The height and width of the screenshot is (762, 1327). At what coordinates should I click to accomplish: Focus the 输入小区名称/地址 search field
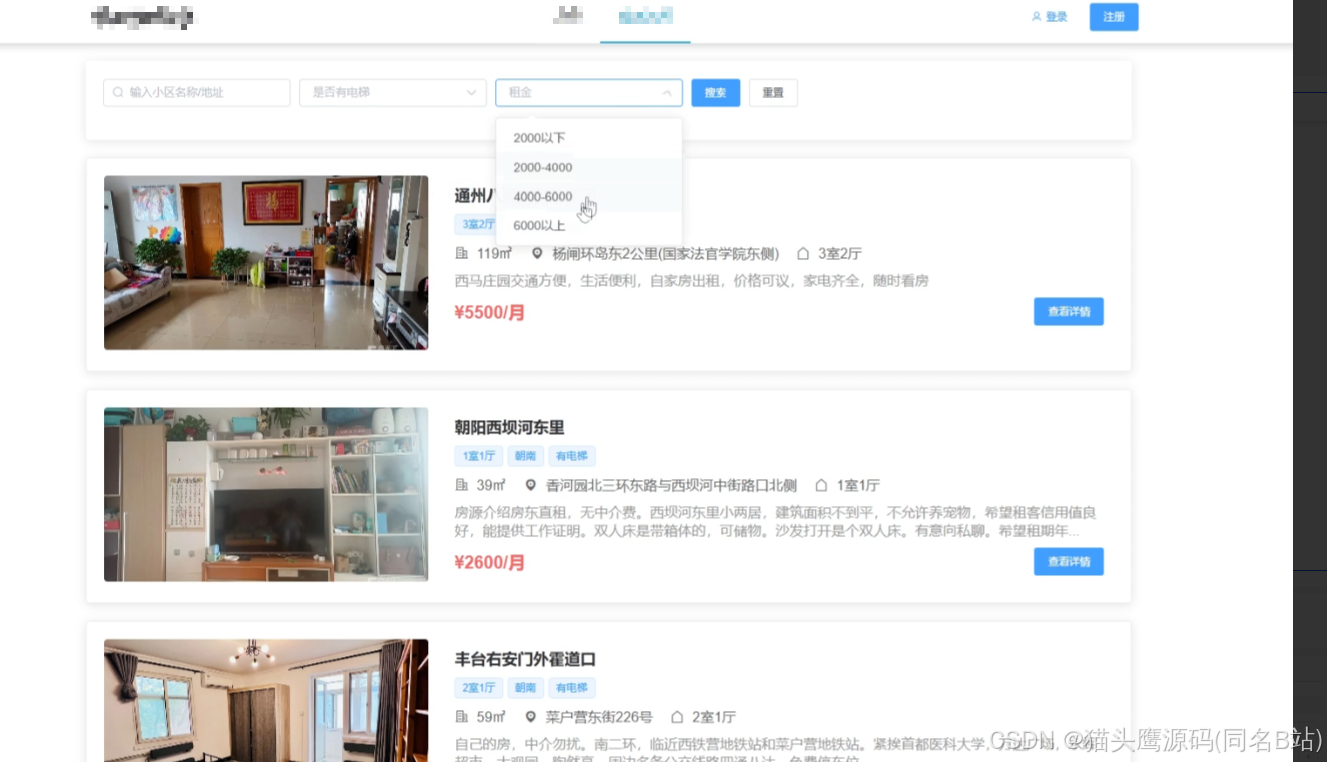coord(197,92)
